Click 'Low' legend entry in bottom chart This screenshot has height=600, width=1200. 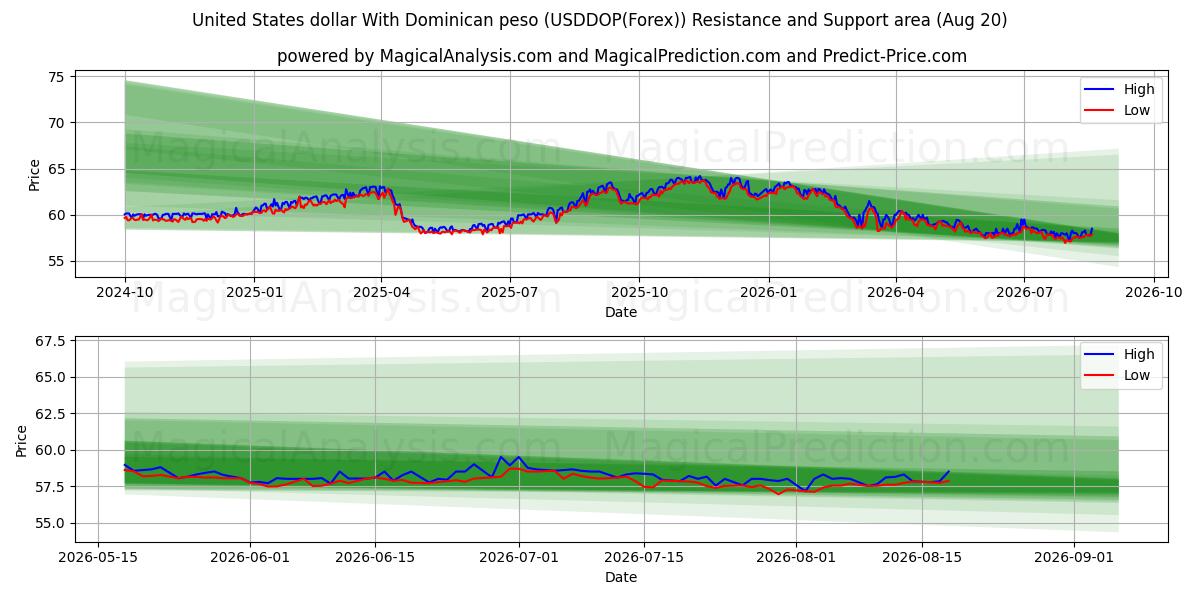[x=1119, y=375]
